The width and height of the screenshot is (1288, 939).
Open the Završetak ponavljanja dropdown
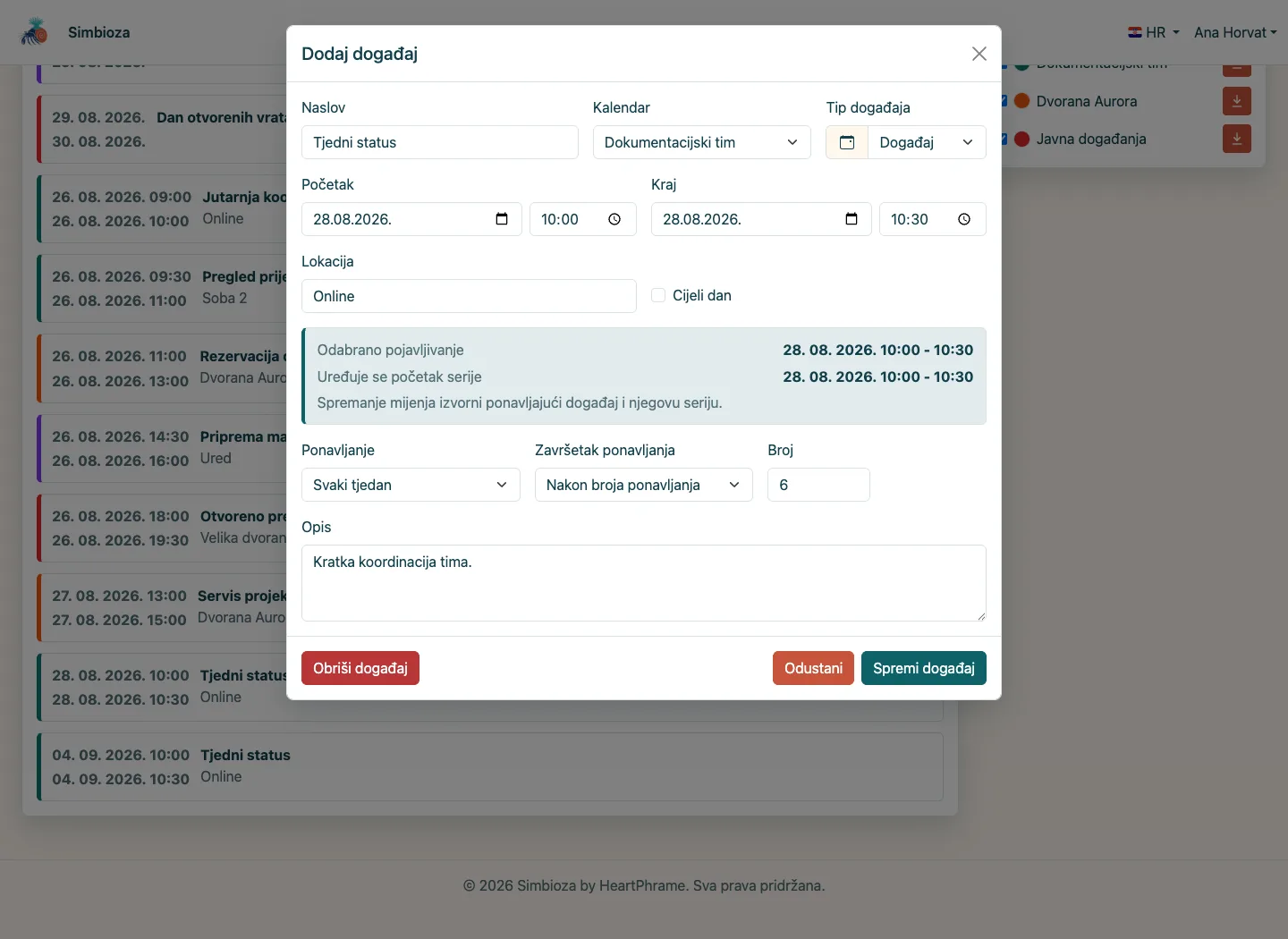pyautogui.click(x=644, y=485)
